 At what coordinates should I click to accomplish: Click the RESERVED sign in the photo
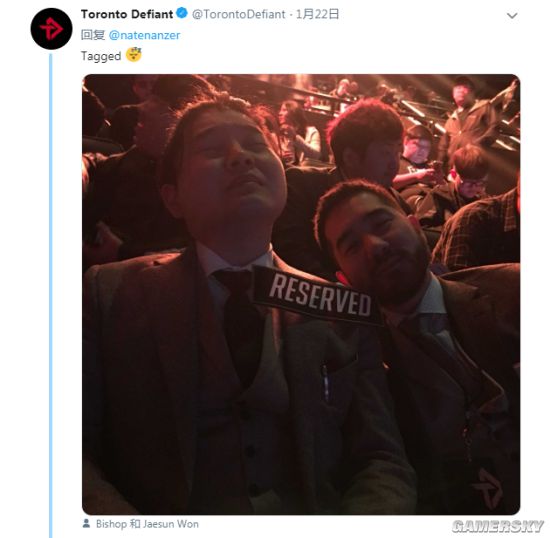(318, 295)
